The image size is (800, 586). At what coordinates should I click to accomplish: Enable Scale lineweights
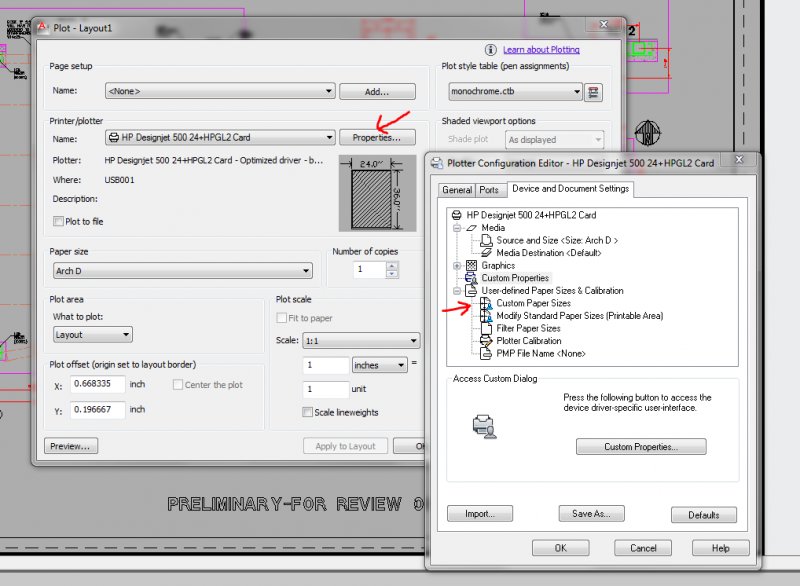(x=306, y=412)
